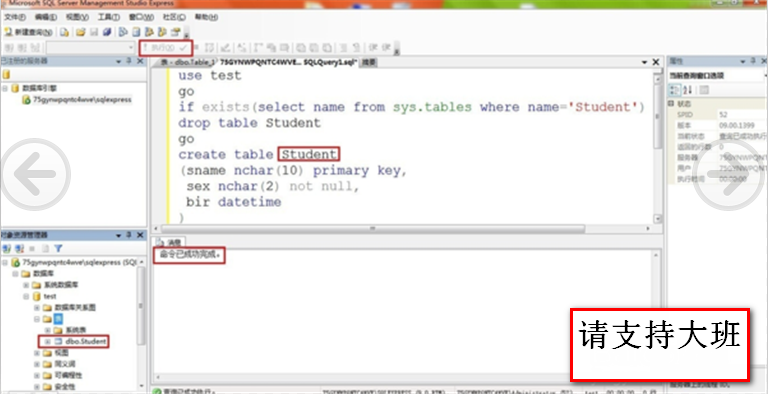This screenshot has width=768, height=394.
Task: Select dbo.Student in Object Explorer
Action: (86, 341)
